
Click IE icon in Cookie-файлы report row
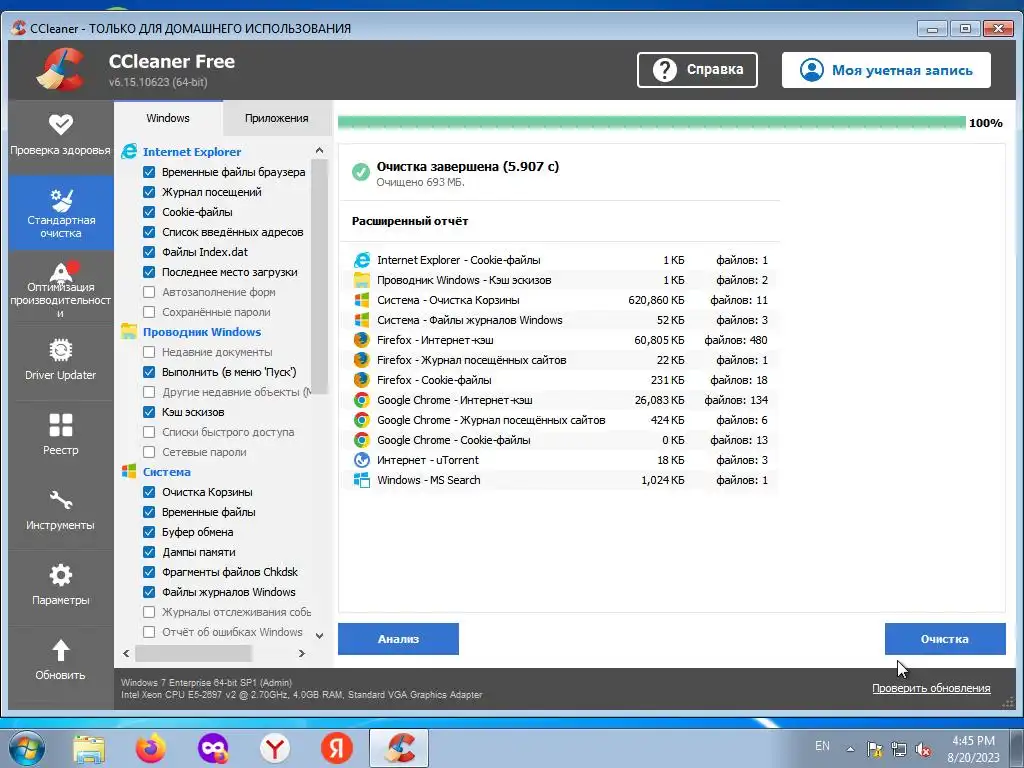click(x=362, y=260)
